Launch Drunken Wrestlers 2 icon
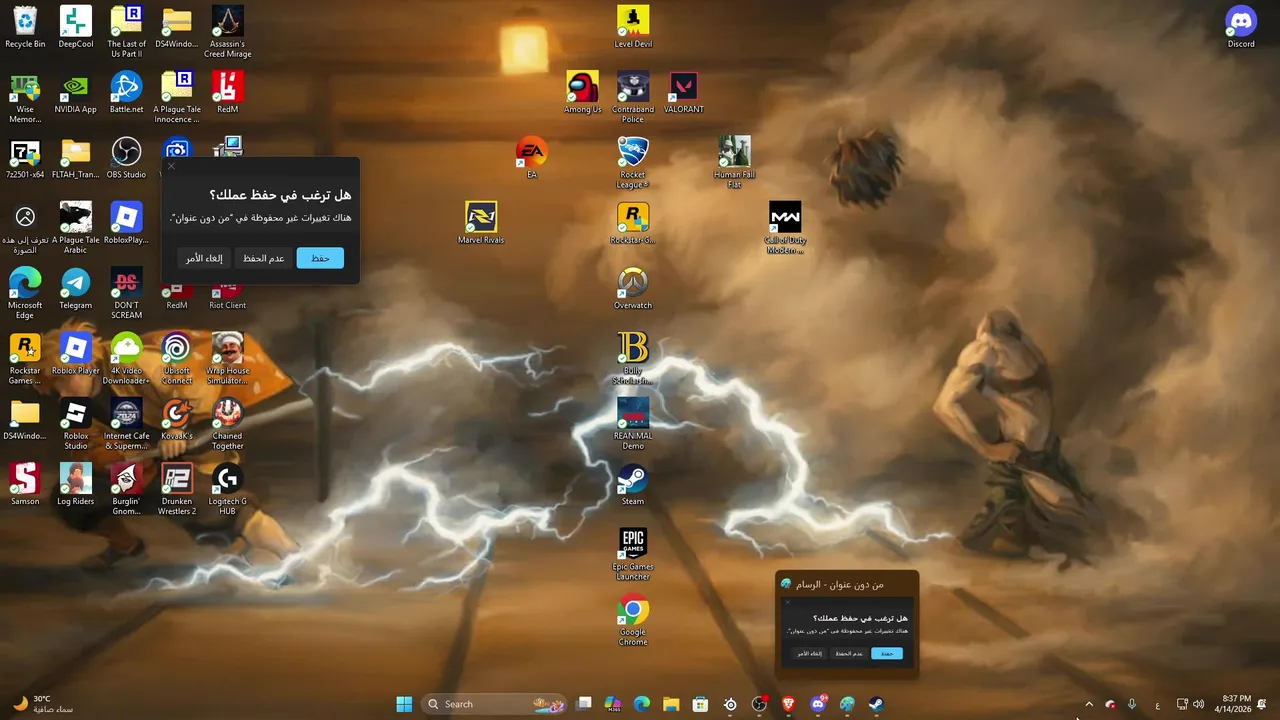The width and height of the screenshot is (1280, 720). [177, 490]
